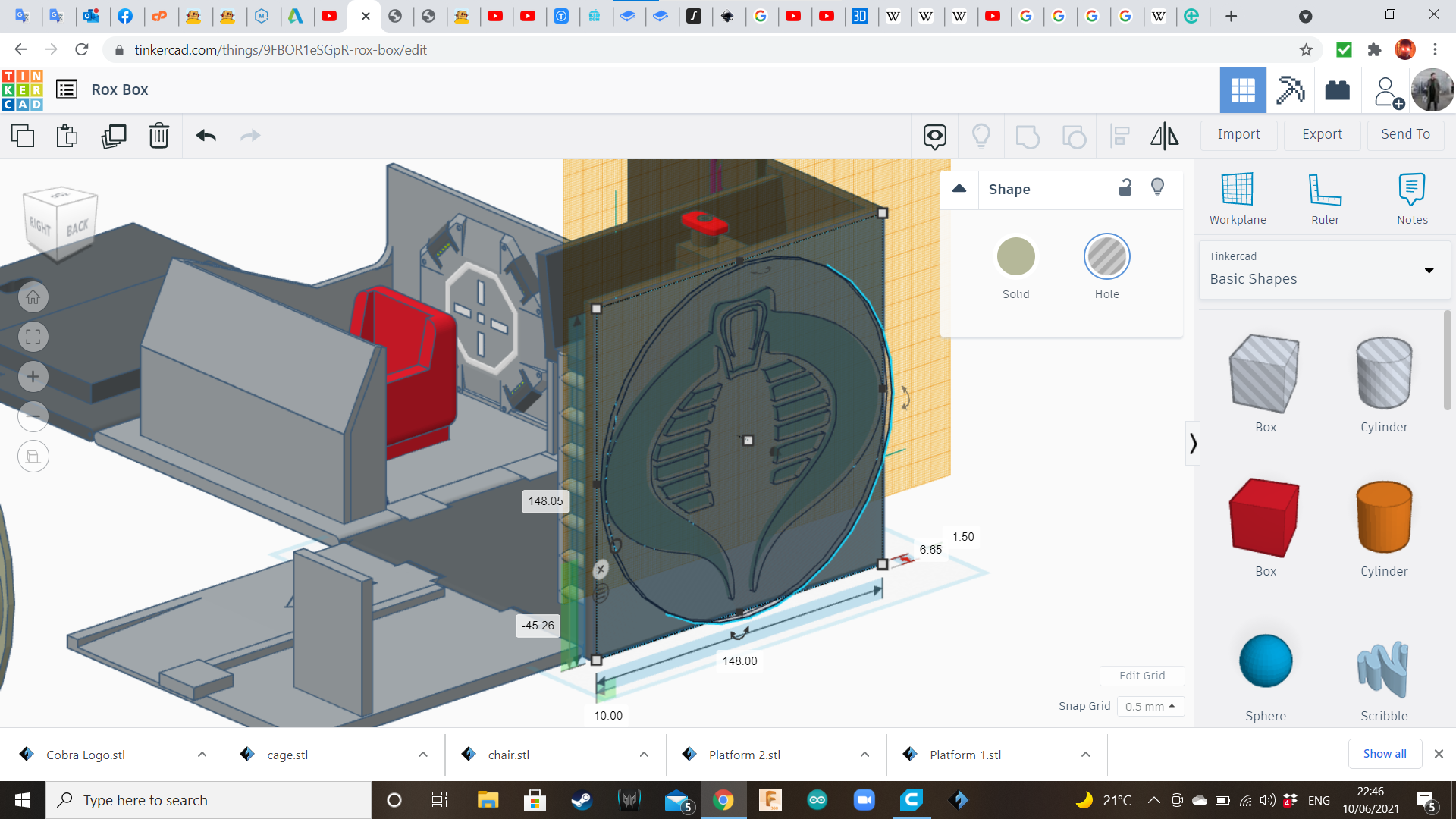Click the Fit all in view icon

33,337
